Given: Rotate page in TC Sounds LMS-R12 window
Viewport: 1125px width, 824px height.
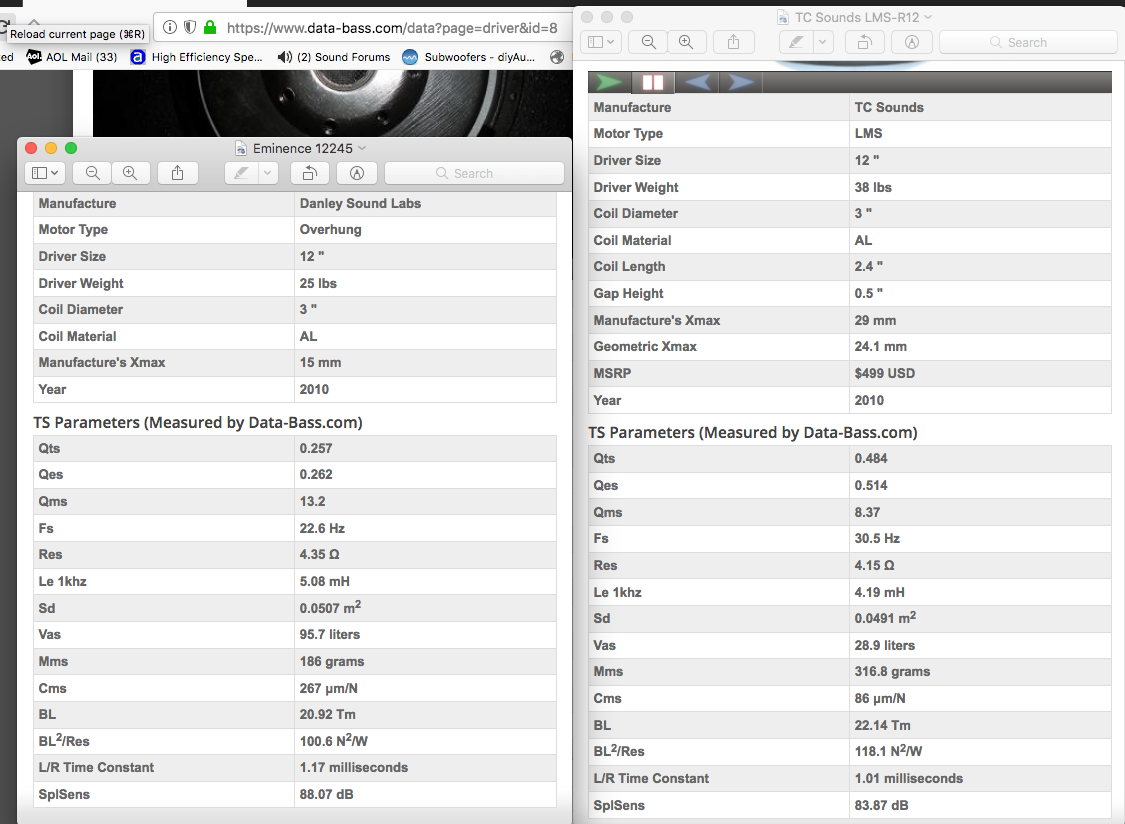Looking at the screenshot, I should point(865,42).
